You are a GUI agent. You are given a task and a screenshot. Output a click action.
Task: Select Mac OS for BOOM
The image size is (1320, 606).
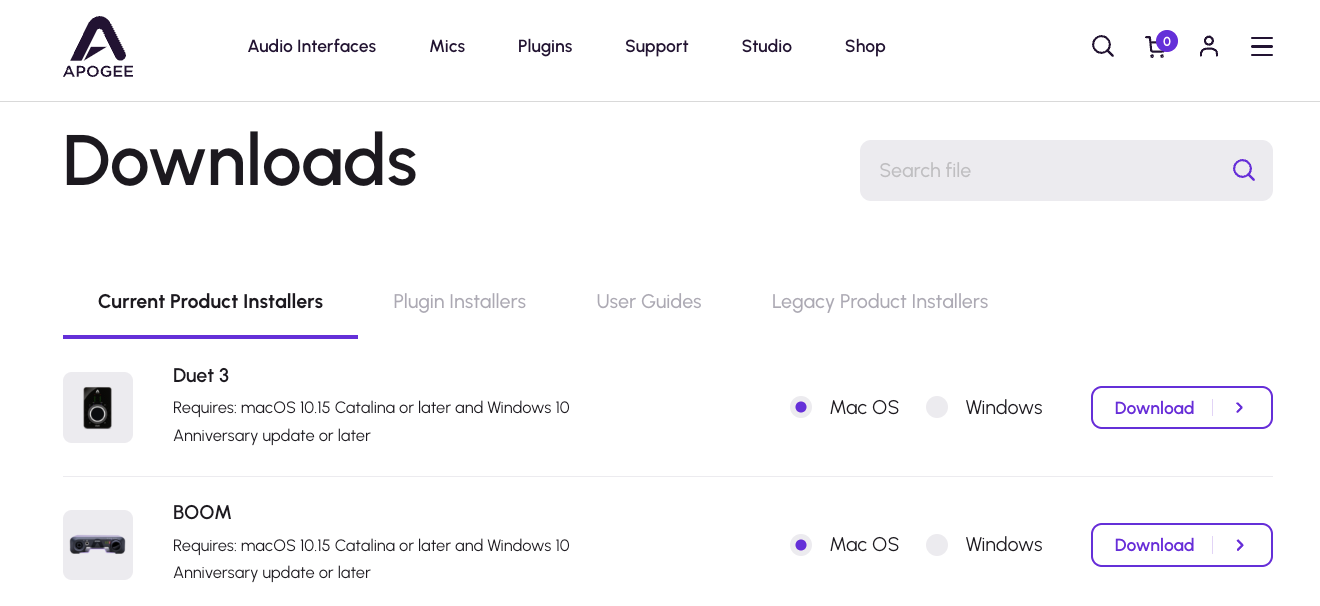pyautogui.click(x=801, y=545)
